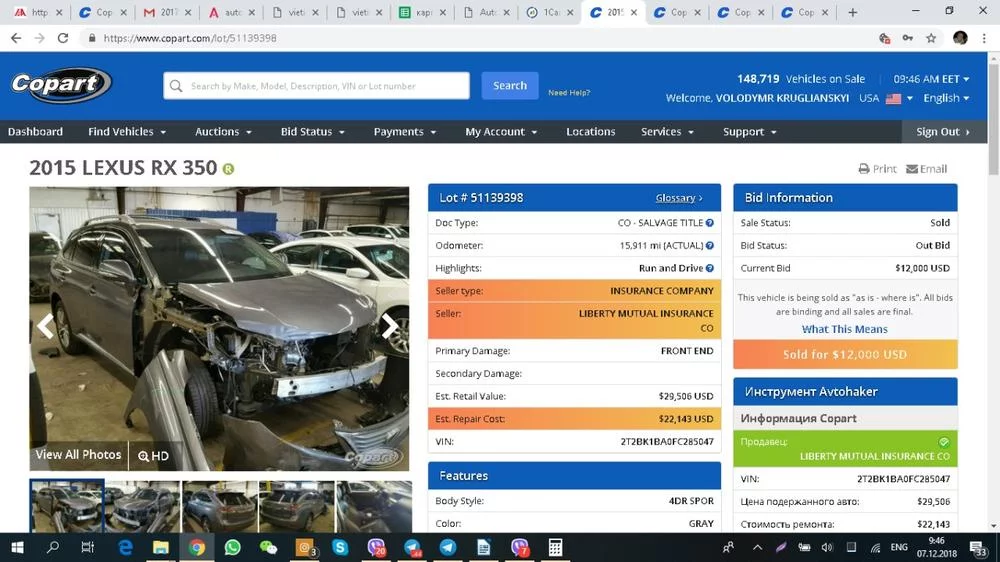The width and height of the screenshot is (1000, 562).
Task: Open Calculator from Windows taskbar
Action: pyautogui.click(x=555, y=547)
